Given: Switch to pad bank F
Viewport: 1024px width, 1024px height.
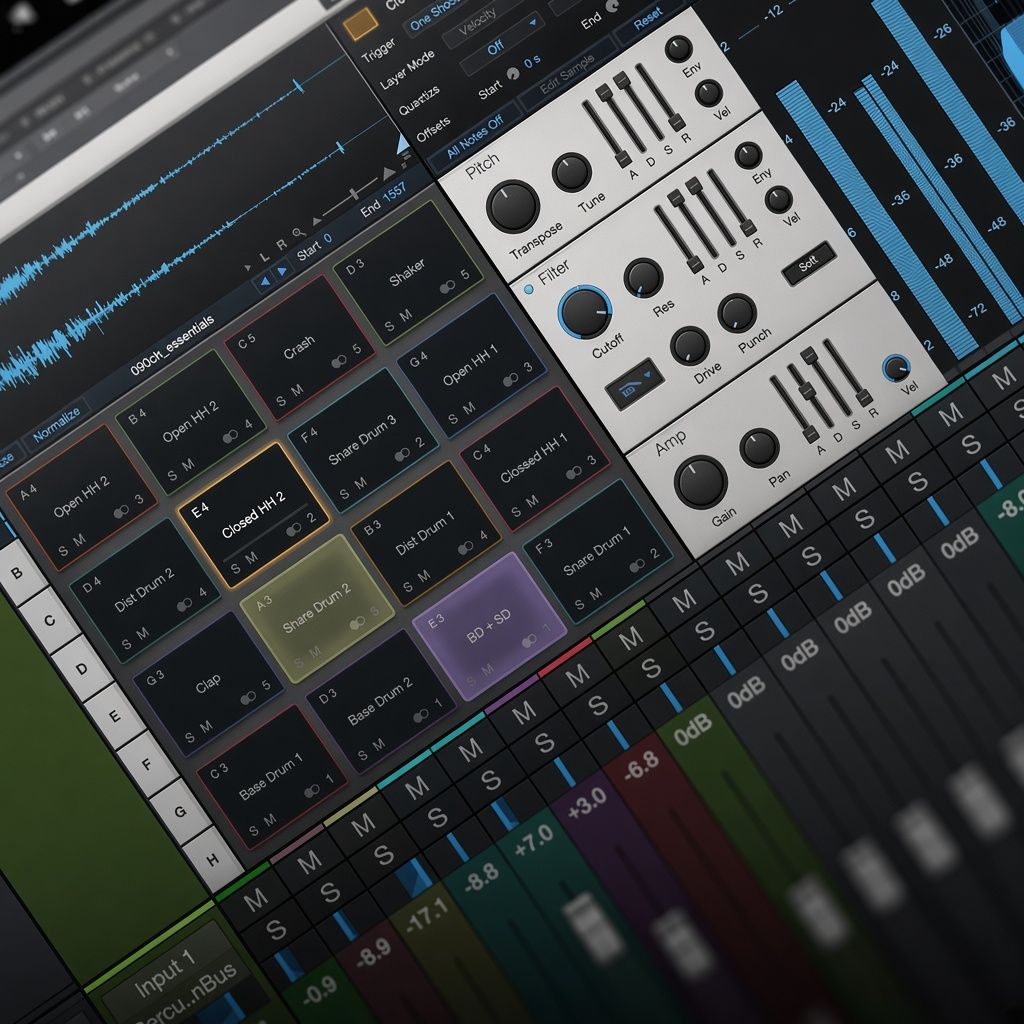Looking at the screenshot, I should (x=148, y=764).
